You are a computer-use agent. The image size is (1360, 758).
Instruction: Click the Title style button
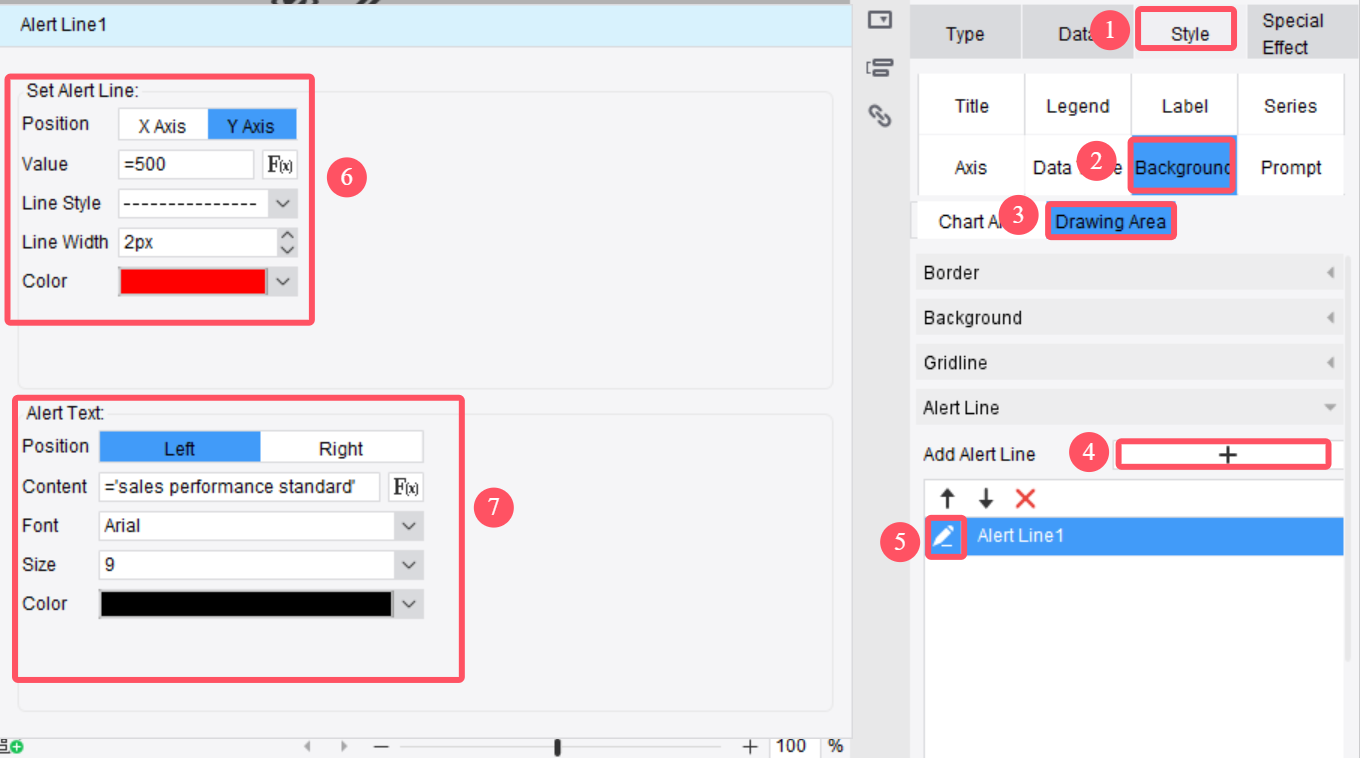click(971, 106)
